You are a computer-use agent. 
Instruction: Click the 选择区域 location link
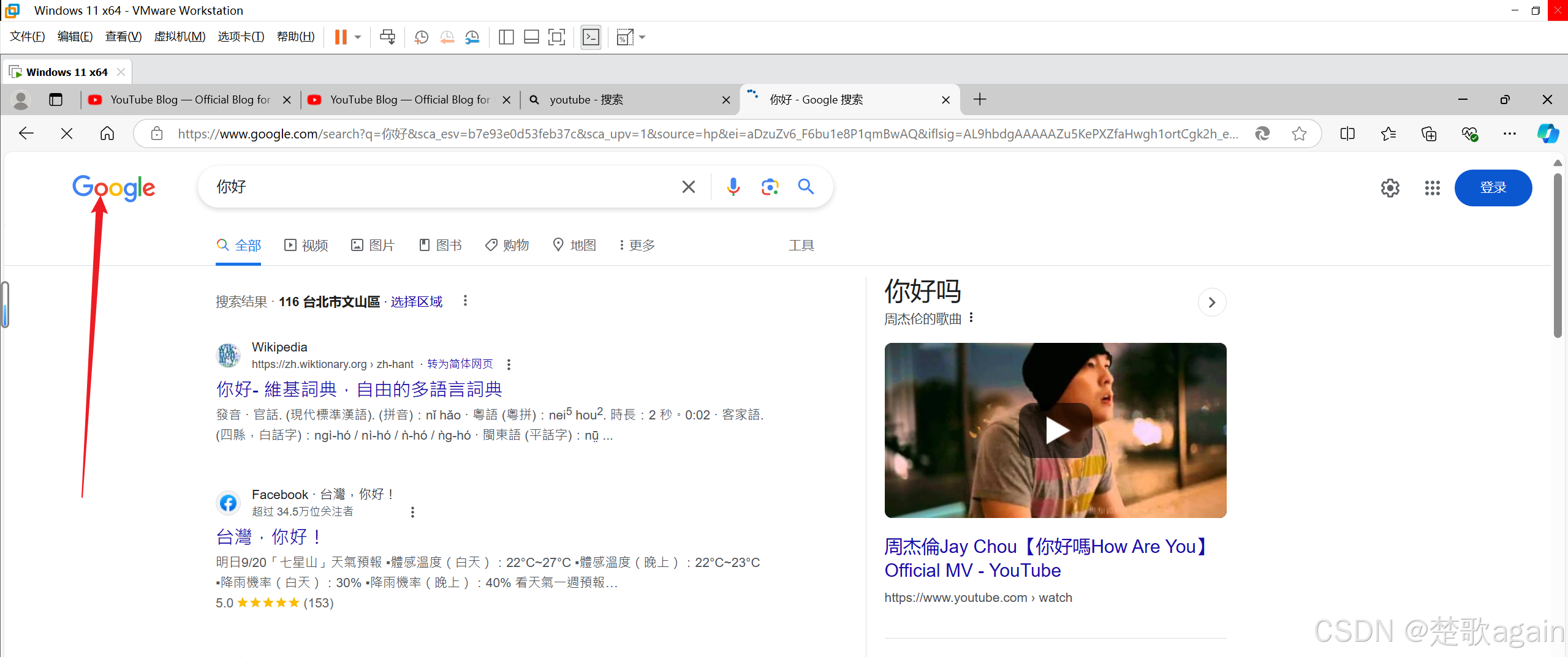(x=417, y=302)
